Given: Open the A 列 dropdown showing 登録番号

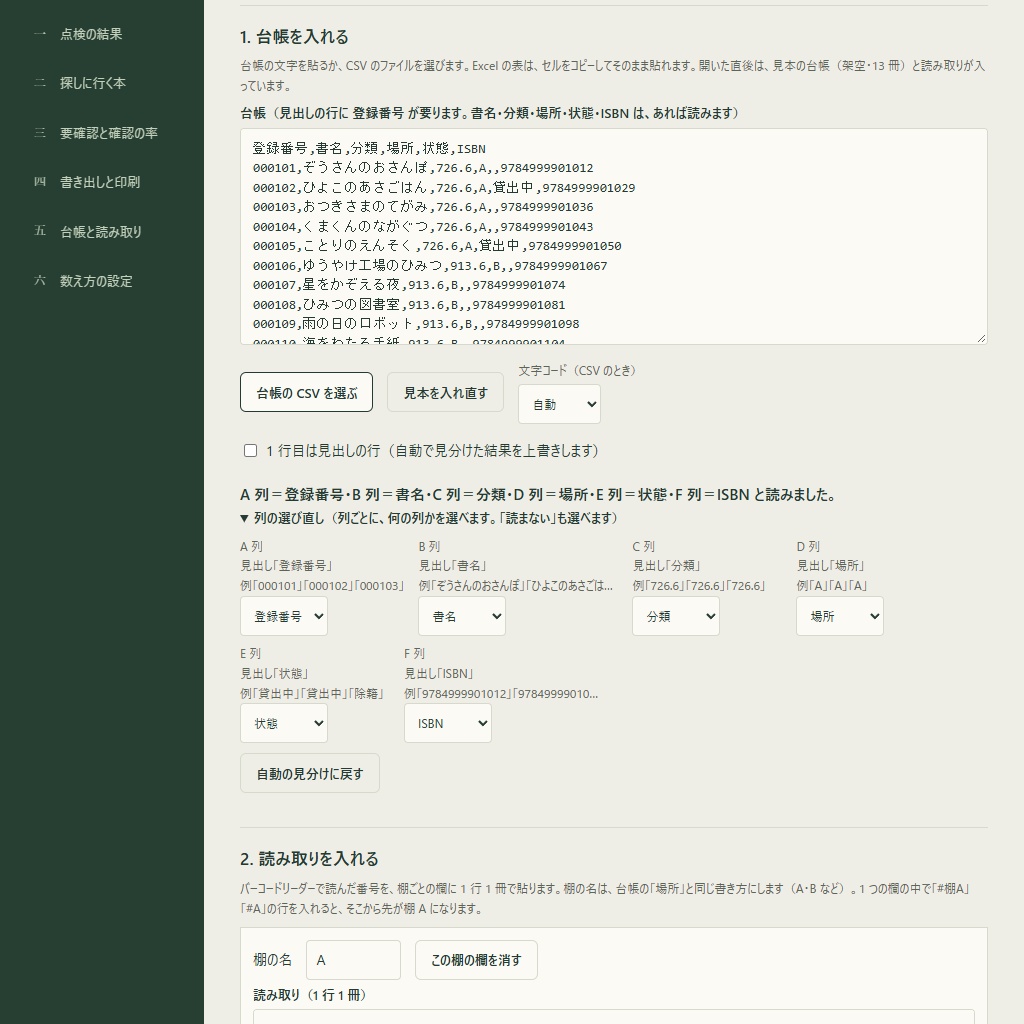Looking at the screenshot, I should pos(284,616).
